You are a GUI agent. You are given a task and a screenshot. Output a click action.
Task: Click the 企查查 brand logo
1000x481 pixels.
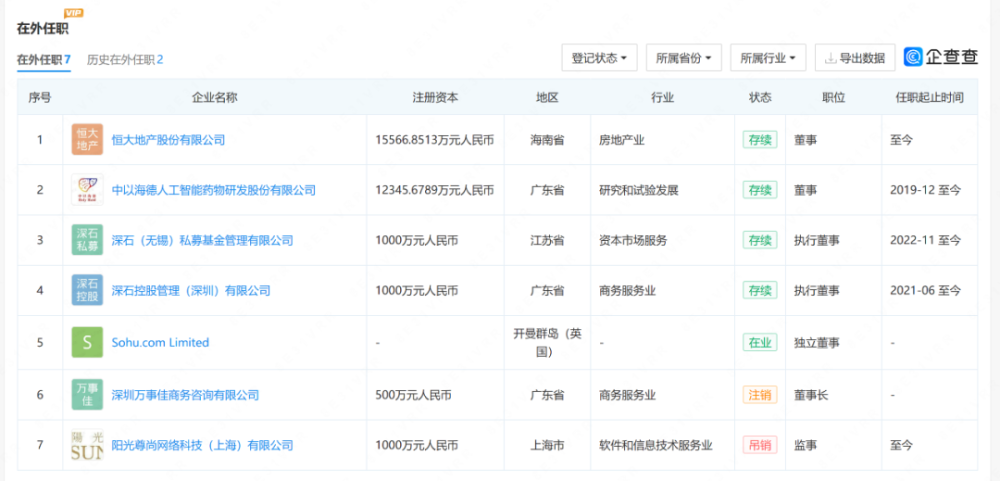941,57
